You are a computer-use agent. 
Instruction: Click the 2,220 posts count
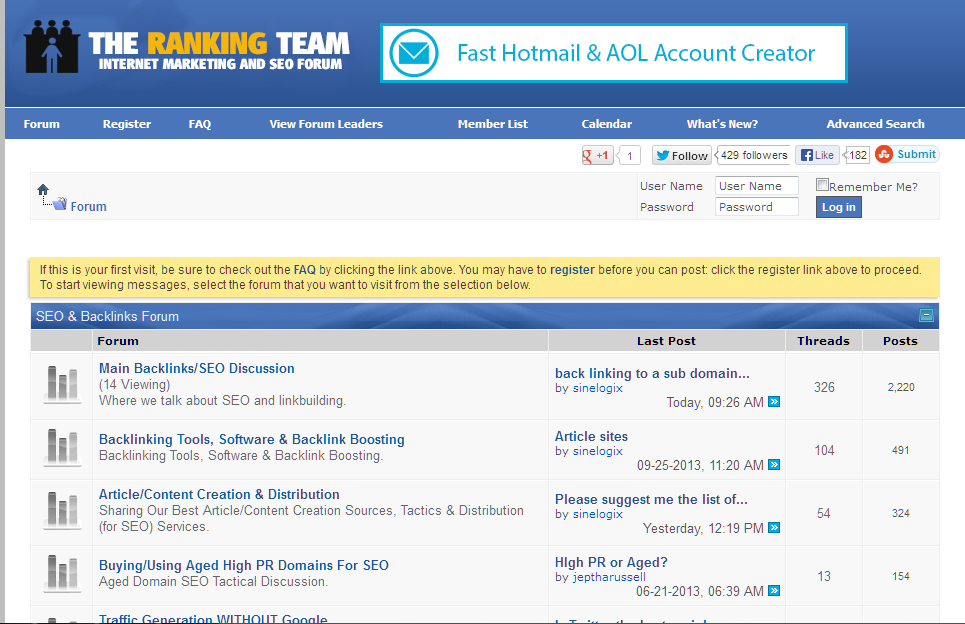tap(900, 387)
